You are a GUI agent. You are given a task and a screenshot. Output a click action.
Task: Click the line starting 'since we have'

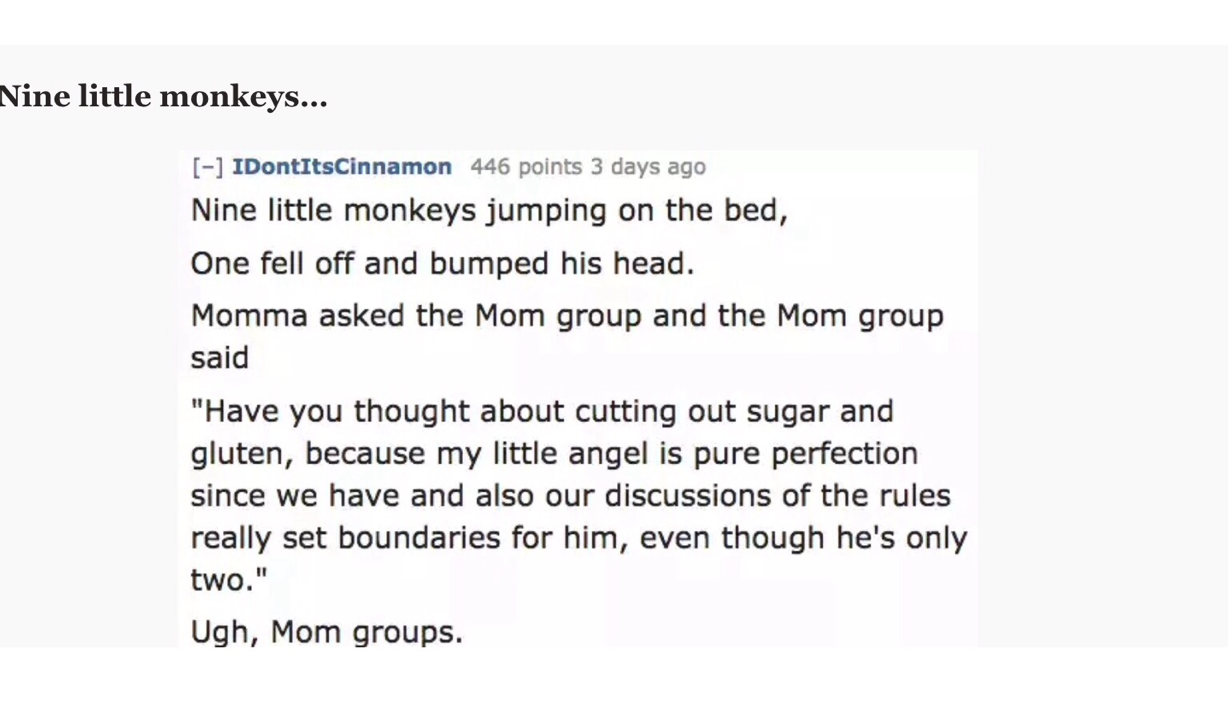coord(570,495)
